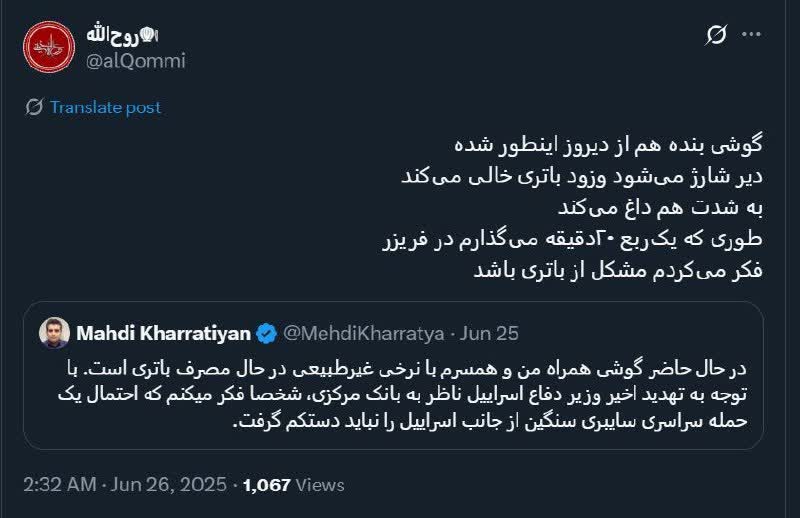Click the 1,067 Views counter
Image resolution: width=800 pixels, height=518 pixels.
tap(294, 485)
